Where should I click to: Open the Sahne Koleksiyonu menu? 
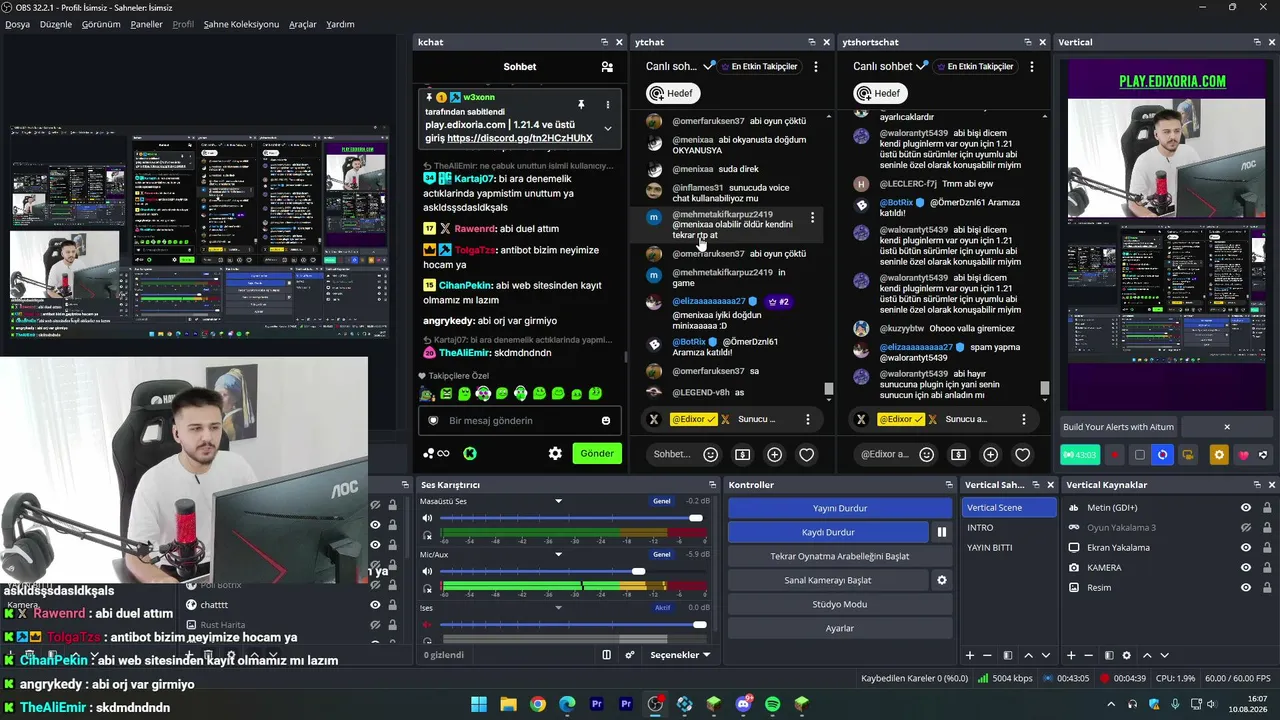click(x=241, y=24)
